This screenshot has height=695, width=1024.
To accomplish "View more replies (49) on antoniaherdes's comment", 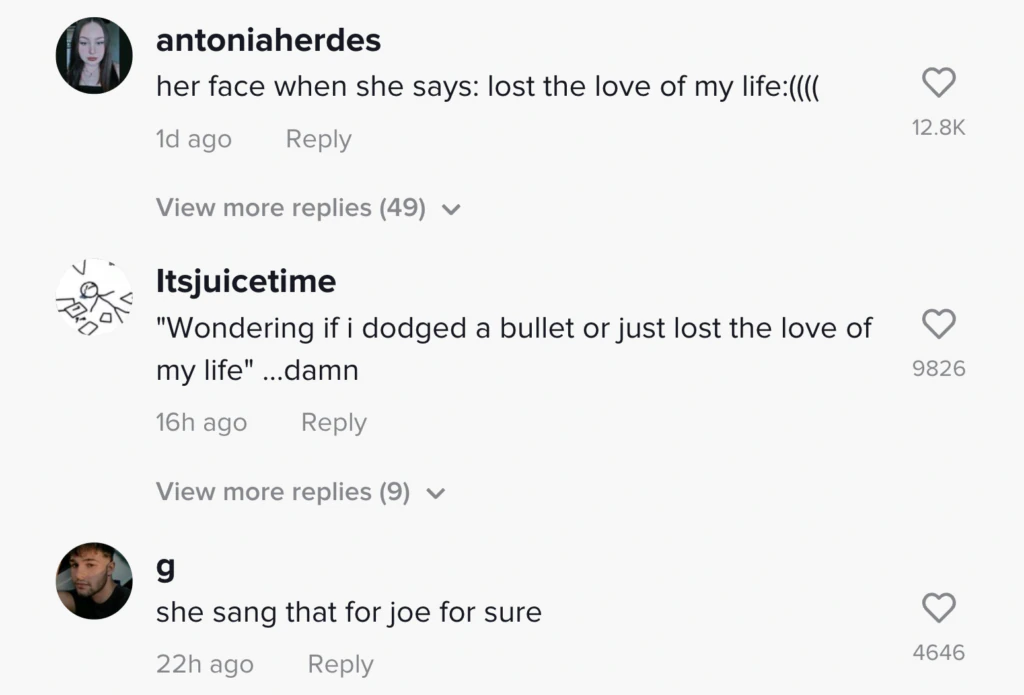I will pyautogui.click(x=290, y=208).
